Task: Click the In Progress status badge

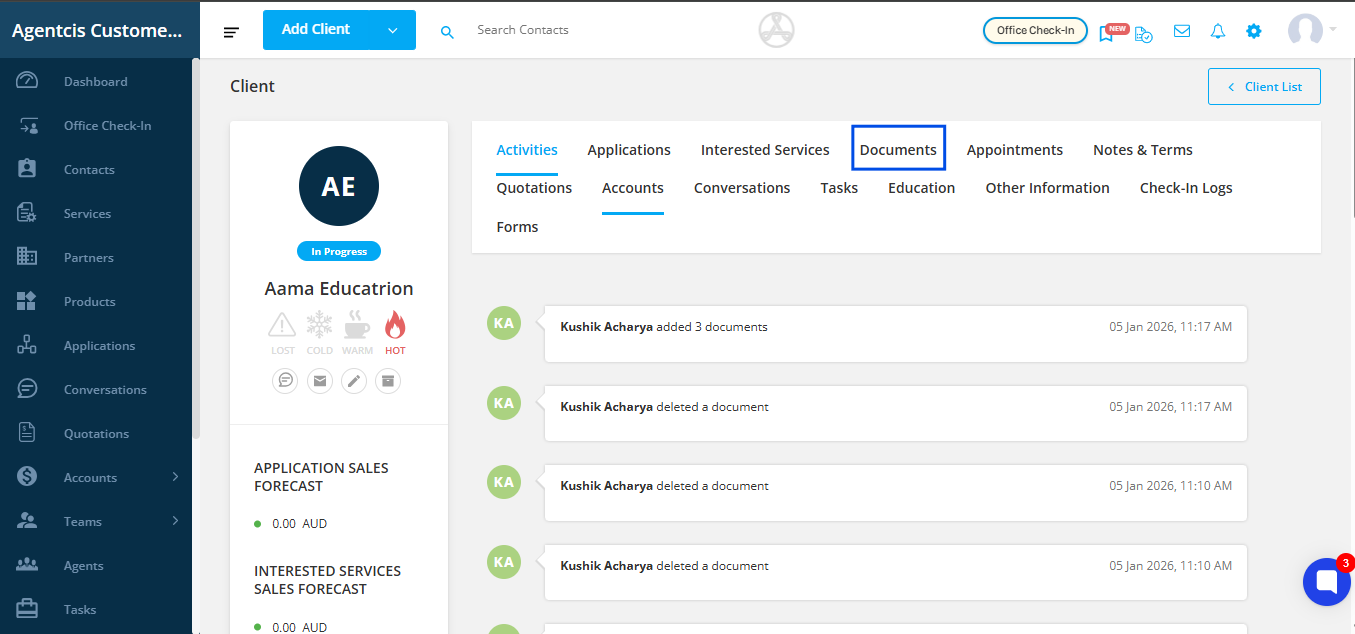Action: [x=339, y=251]
